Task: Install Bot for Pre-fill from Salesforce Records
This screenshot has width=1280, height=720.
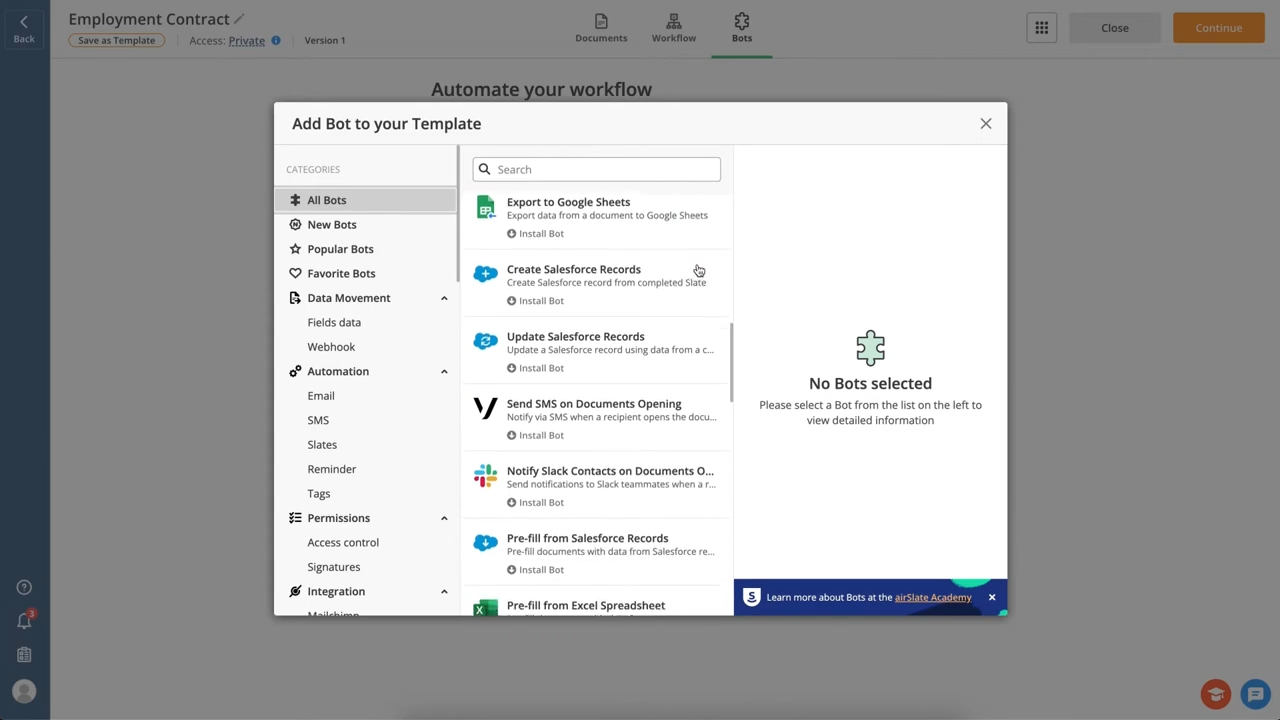Action: click(535, 570)
